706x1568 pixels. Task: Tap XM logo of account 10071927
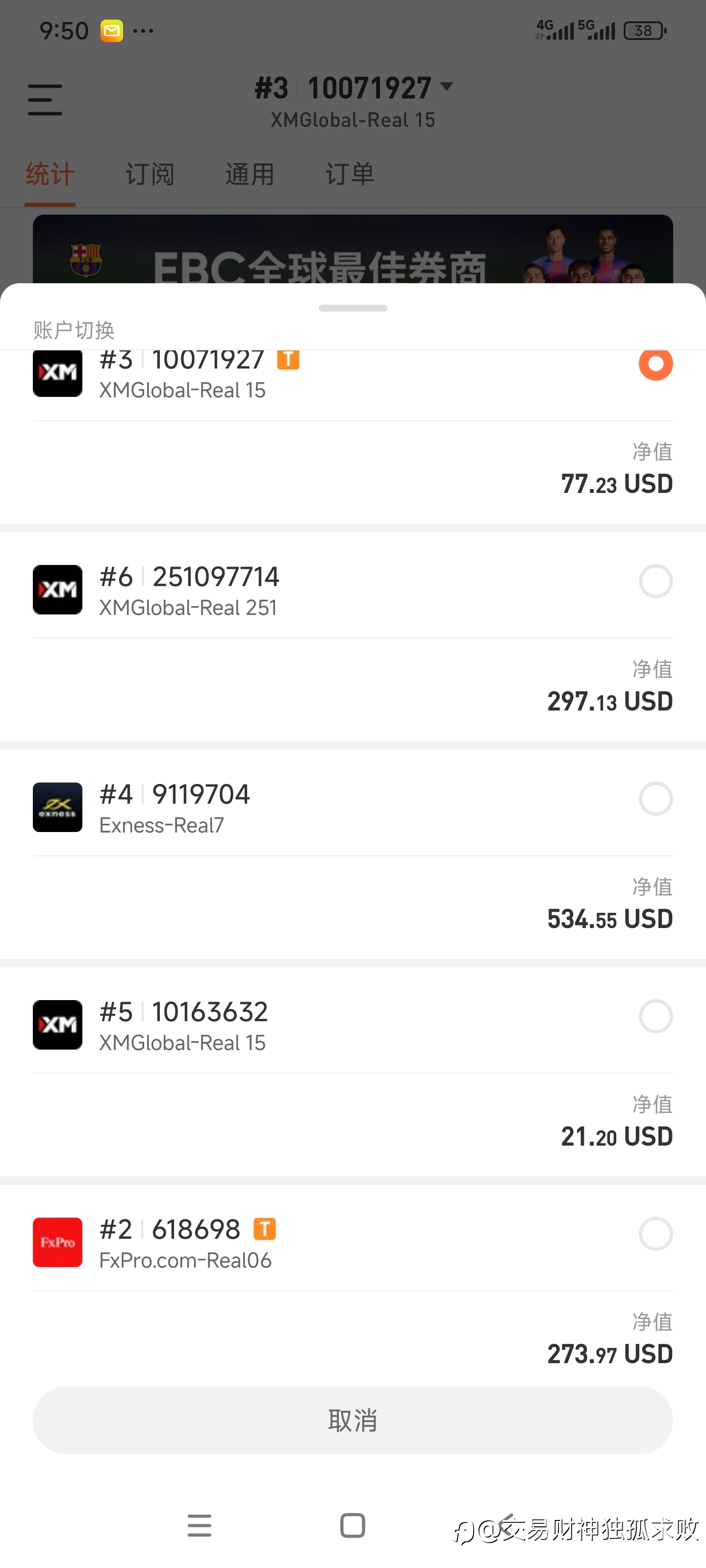tap(57, 372)
